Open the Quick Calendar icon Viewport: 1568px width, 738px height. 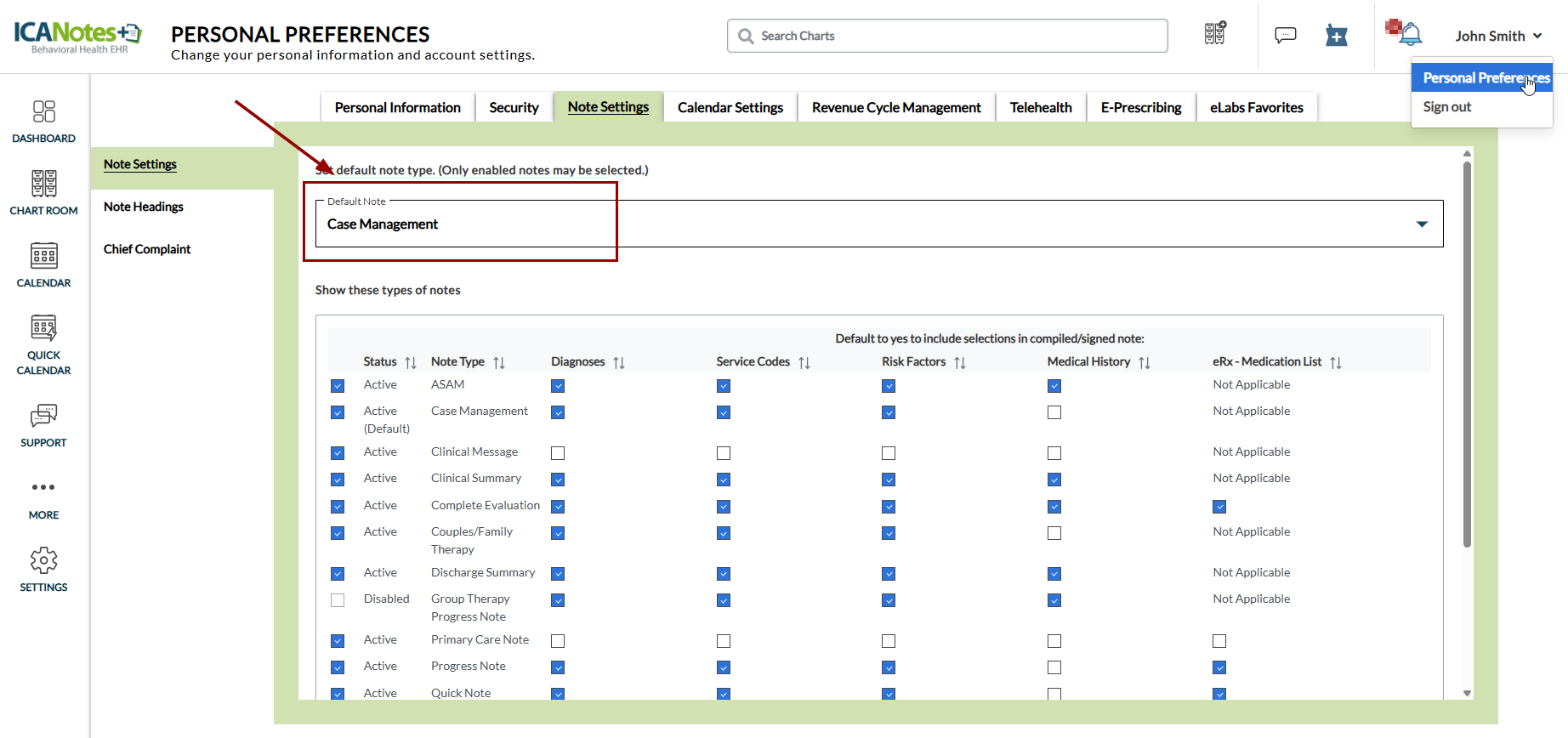43,328
